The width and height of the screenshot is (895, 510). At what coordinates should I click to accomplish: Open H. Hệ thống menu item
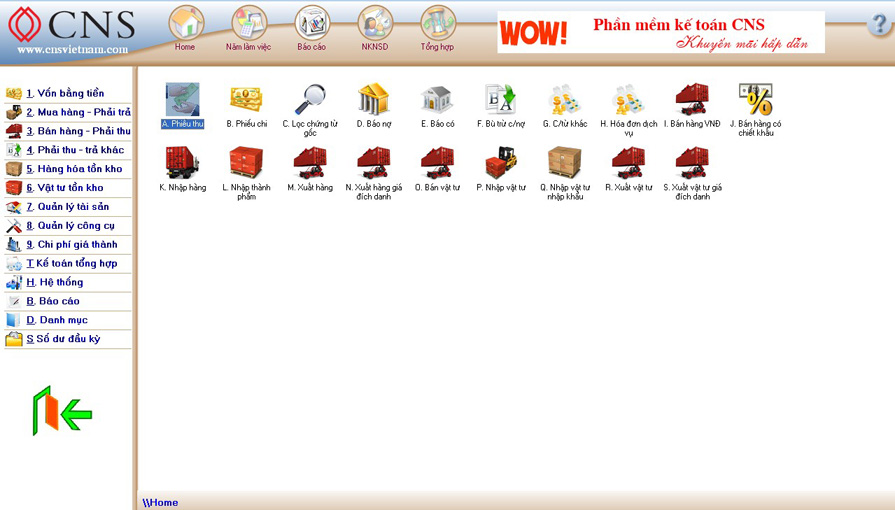(68, 282)
